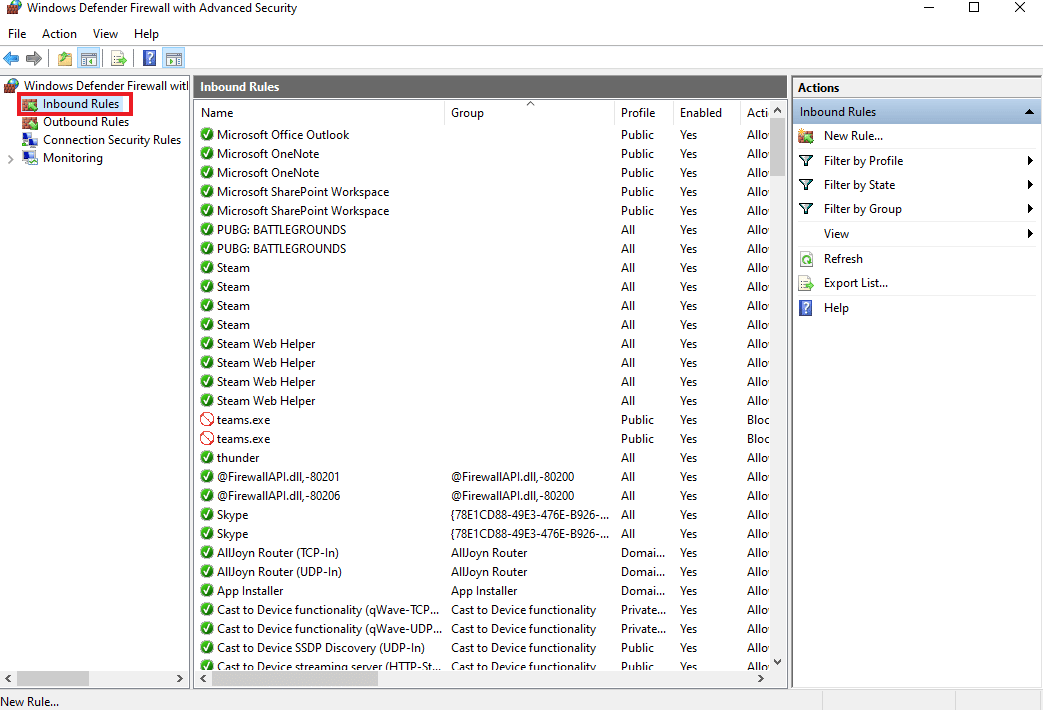Screen dimensions: 1043x710
Task: Click the rules list vertical scrollbar thumb
Action: pos(777,147)
